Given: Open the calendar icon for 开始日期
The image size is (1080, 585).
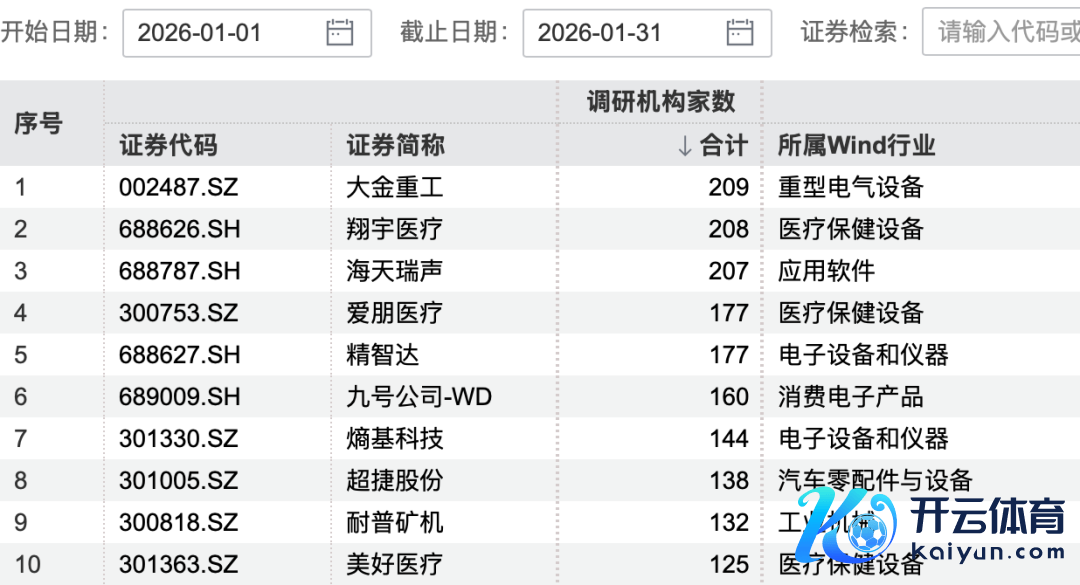Looking at the screenshot, I should coord(340,33).
